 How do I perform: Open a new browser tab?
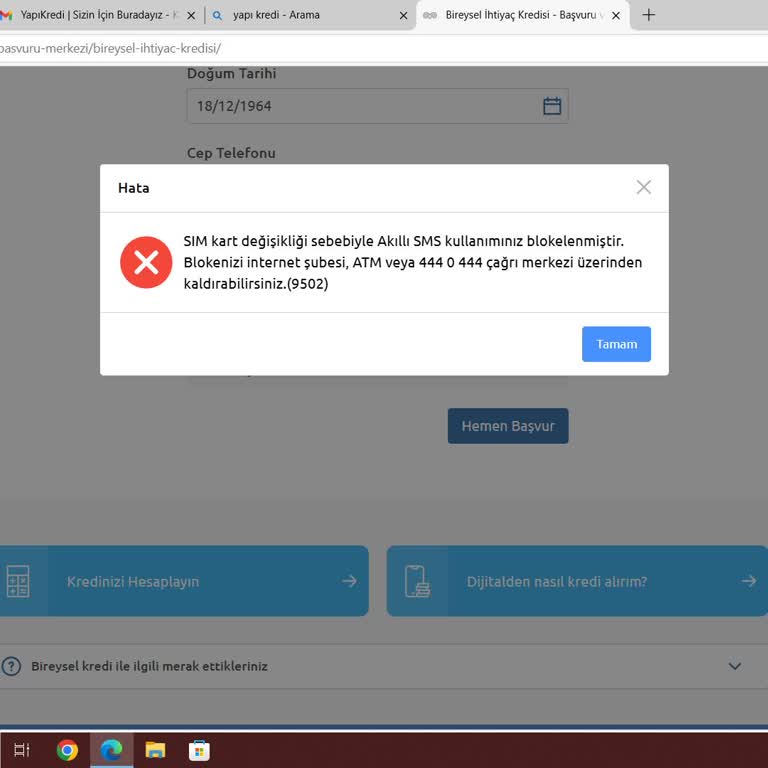[x=648, y=15]
